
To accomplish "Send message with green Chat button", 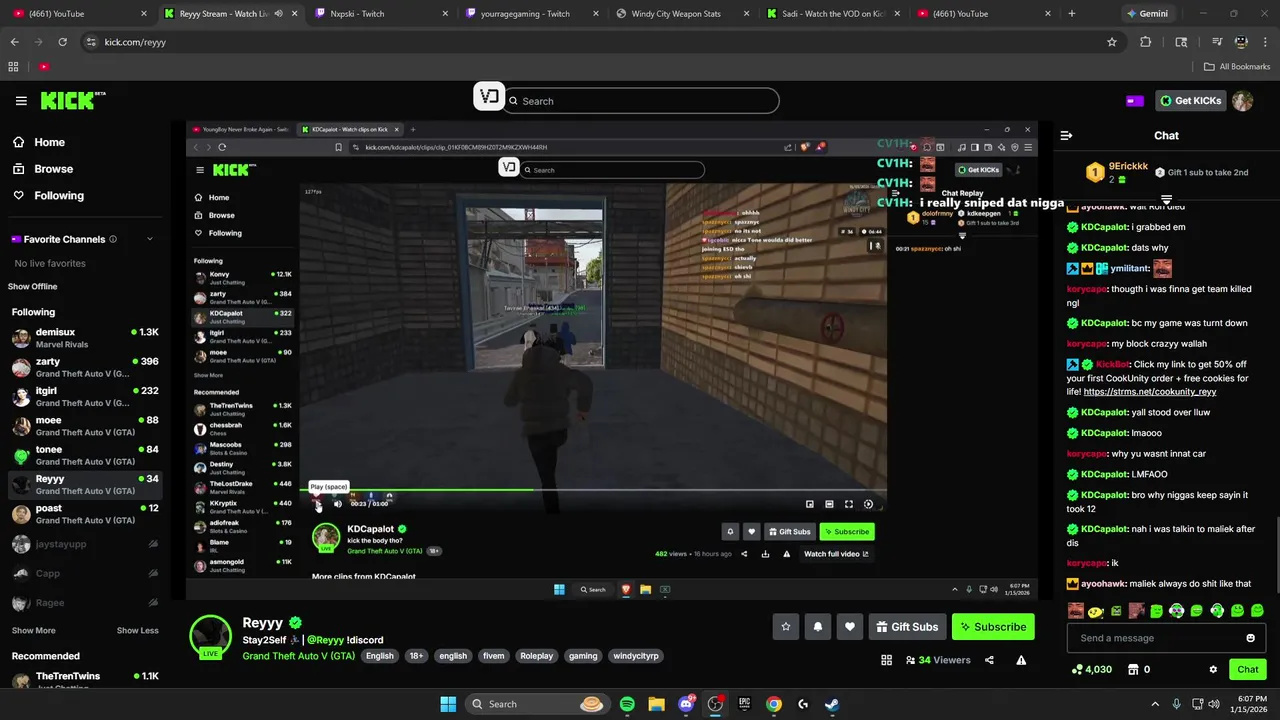I will [x=1248, y=669].
